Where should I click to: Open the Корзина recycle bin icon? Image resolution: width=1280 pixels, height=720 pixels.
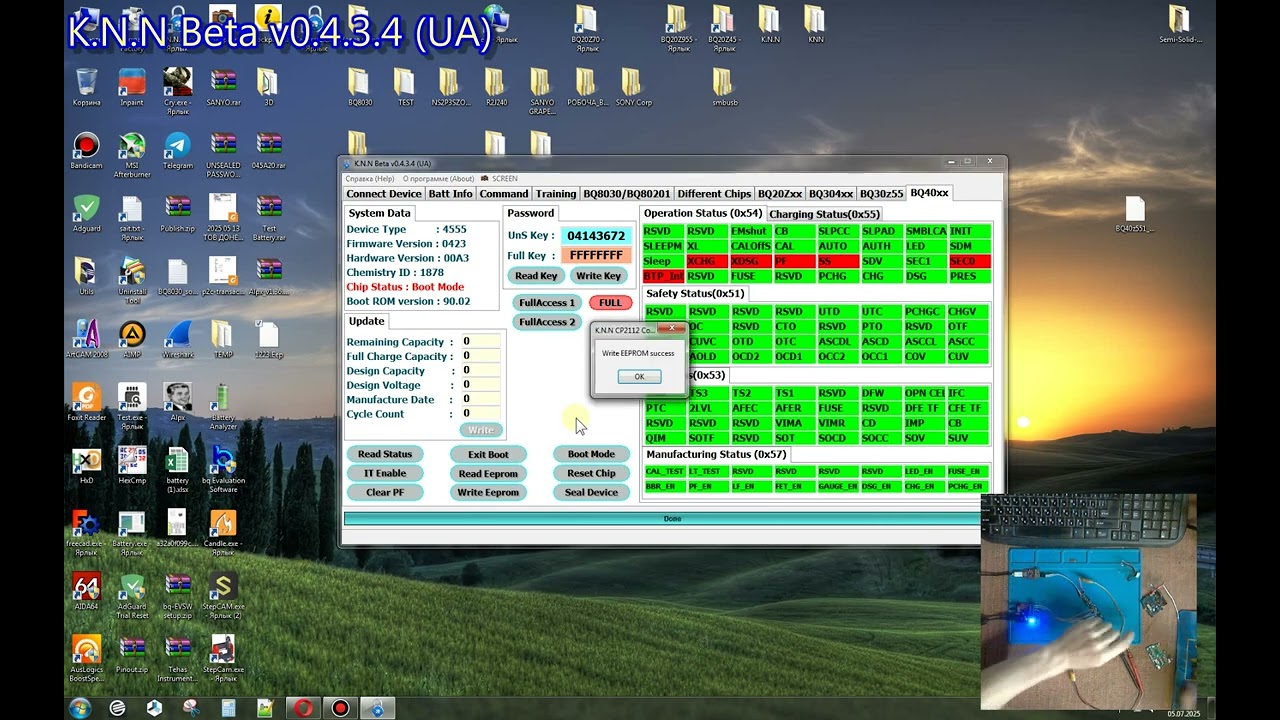[86, 87]
